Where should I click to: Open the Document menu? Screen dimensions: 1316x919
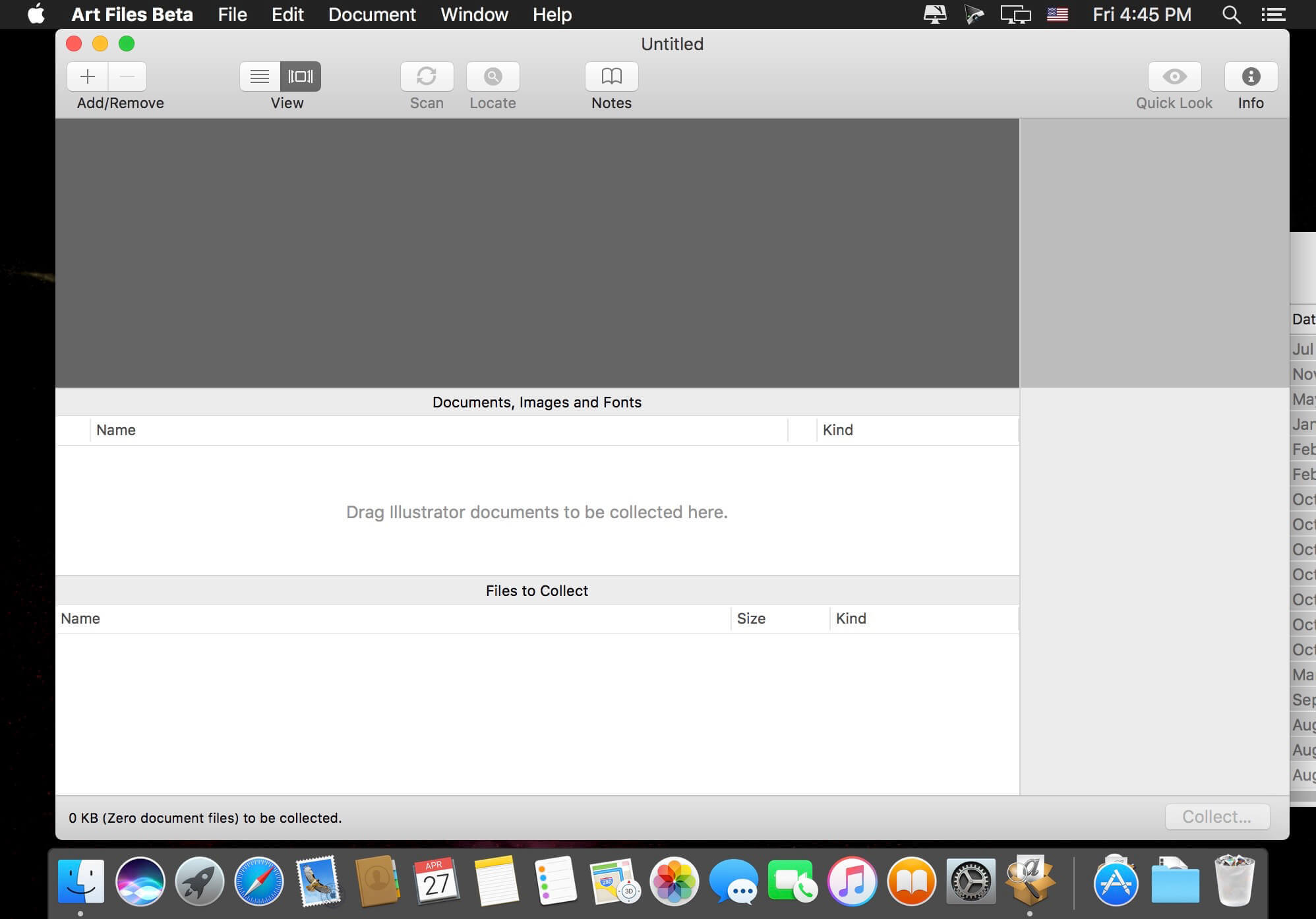(x=372, y=15)
